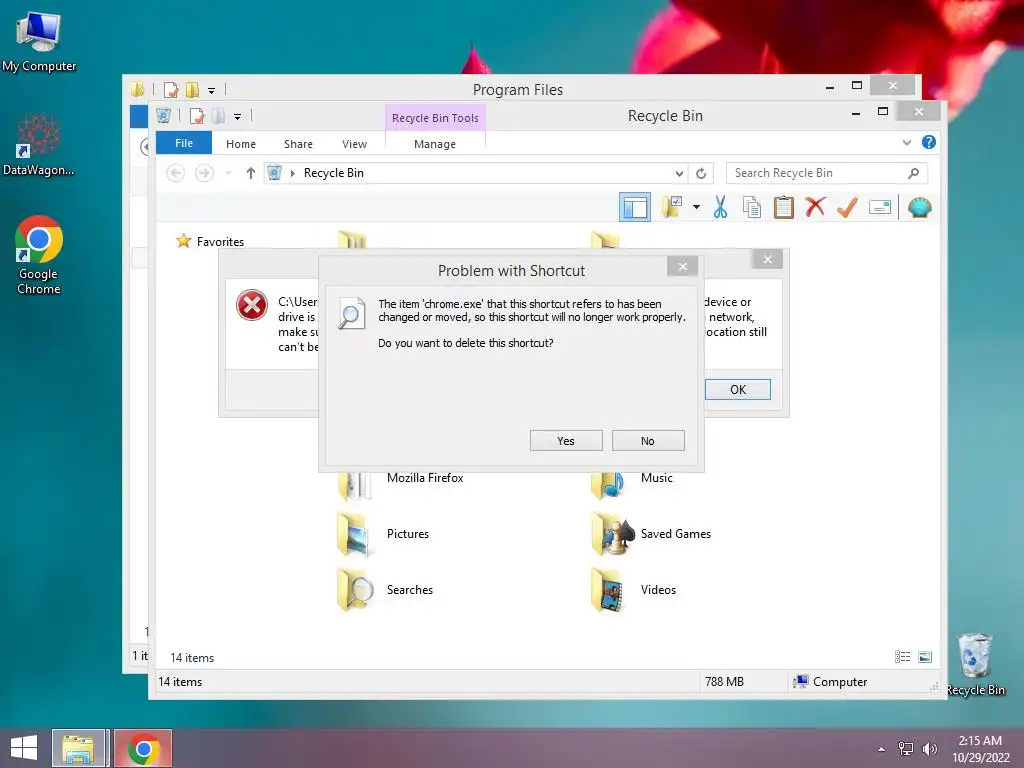The image size is (1024, 768).
Task: Open Program Files quick access toolbar dropdown
Action: pyautogui.click(x=211, y=91)
